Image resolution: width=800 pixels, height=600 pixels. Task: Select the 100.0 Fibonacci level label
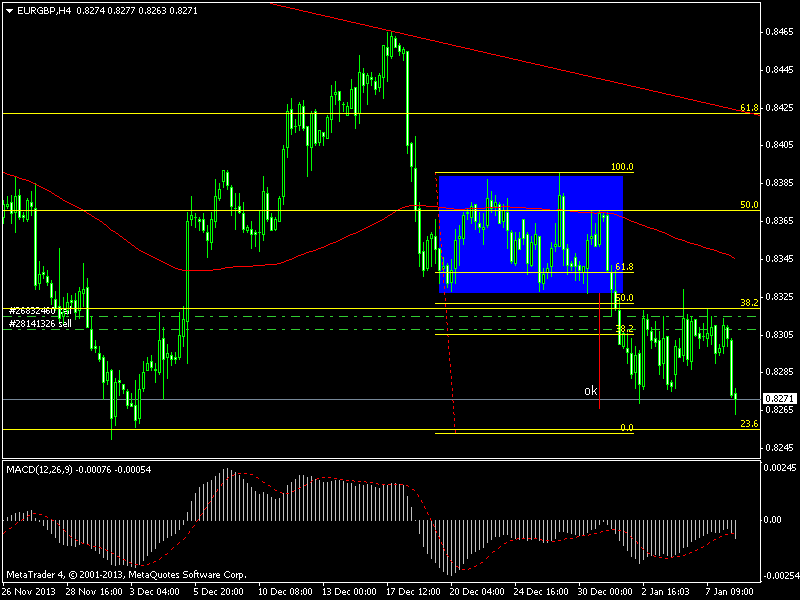click(x=623, y=168)
